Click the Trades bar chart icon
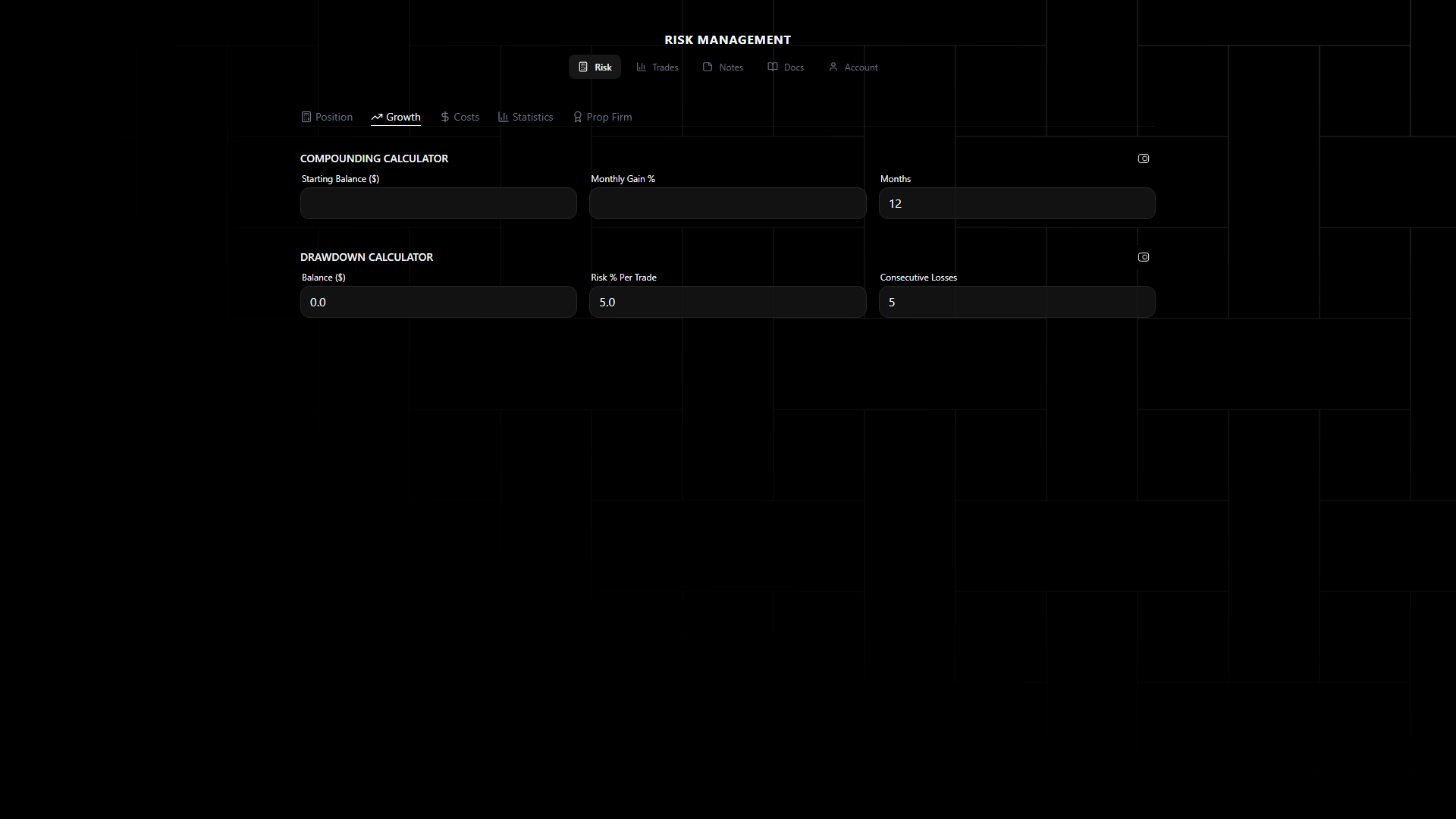The height and width of the screenshot is (819, 1456). pos(642,67)
